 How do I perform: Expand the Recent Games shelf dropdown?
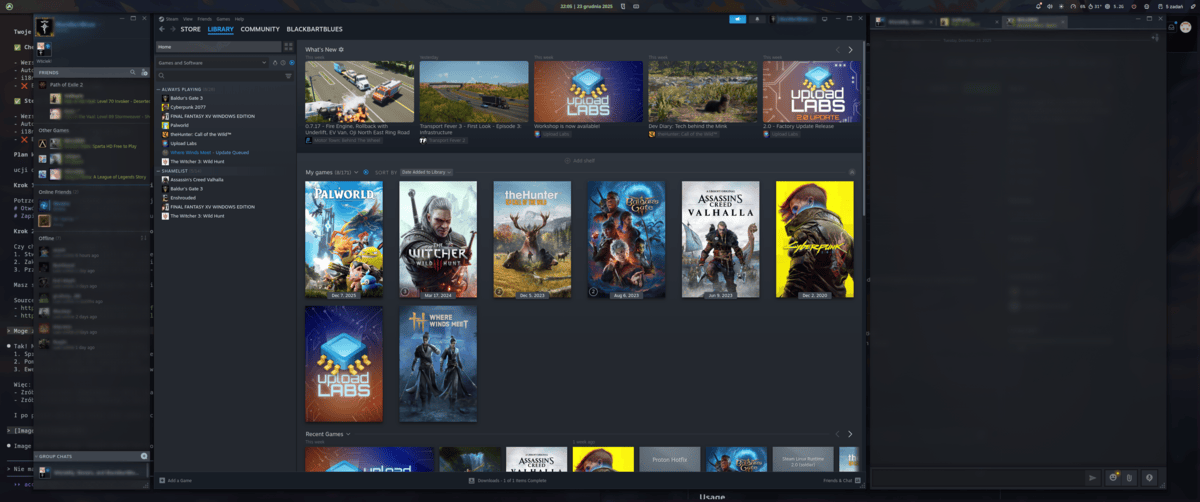348,434
